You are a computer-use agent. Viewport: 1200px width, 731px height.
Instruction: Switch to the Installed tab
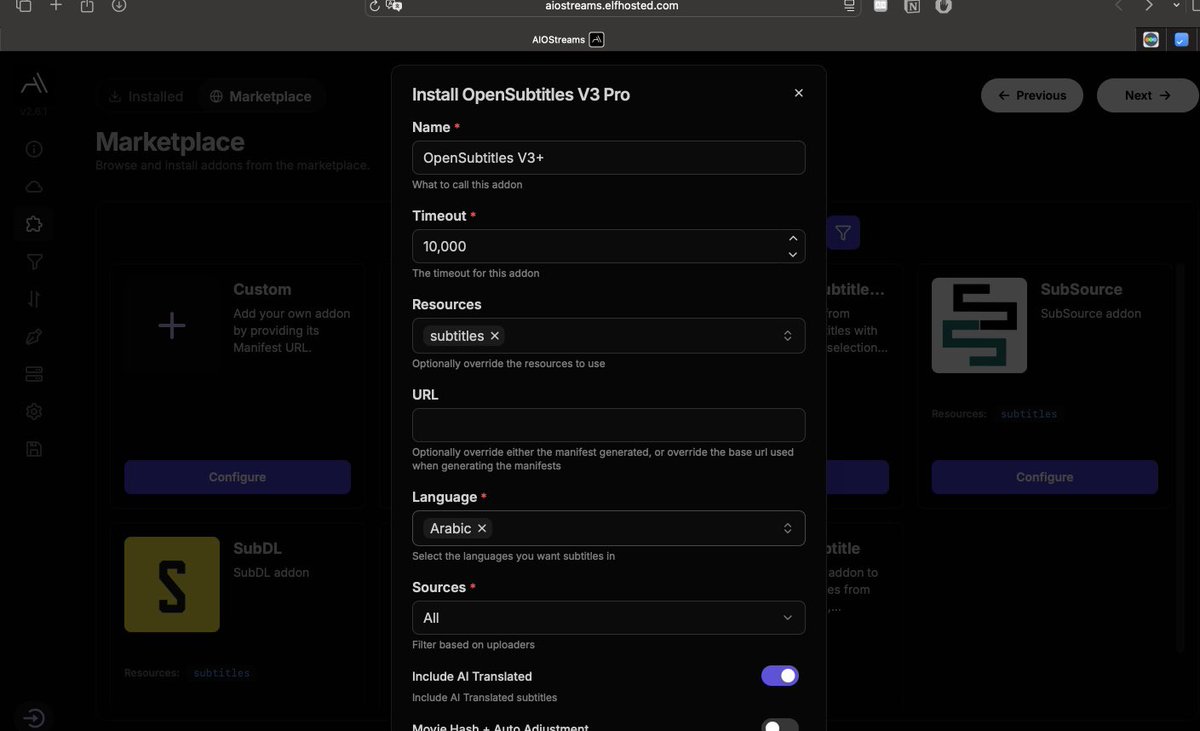coord(146,96)
